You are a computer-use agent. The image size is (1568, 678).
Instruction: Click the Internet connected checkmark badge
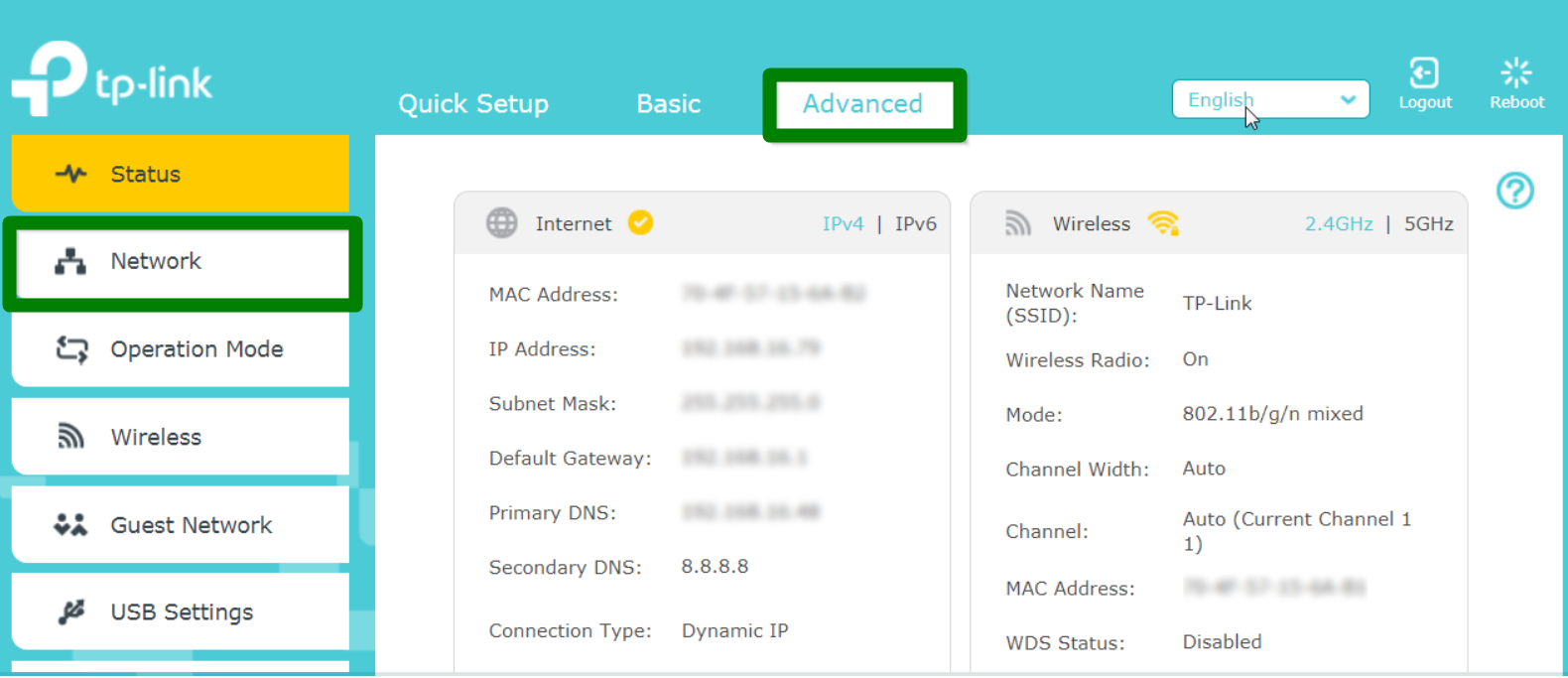[x=641, y=222]
